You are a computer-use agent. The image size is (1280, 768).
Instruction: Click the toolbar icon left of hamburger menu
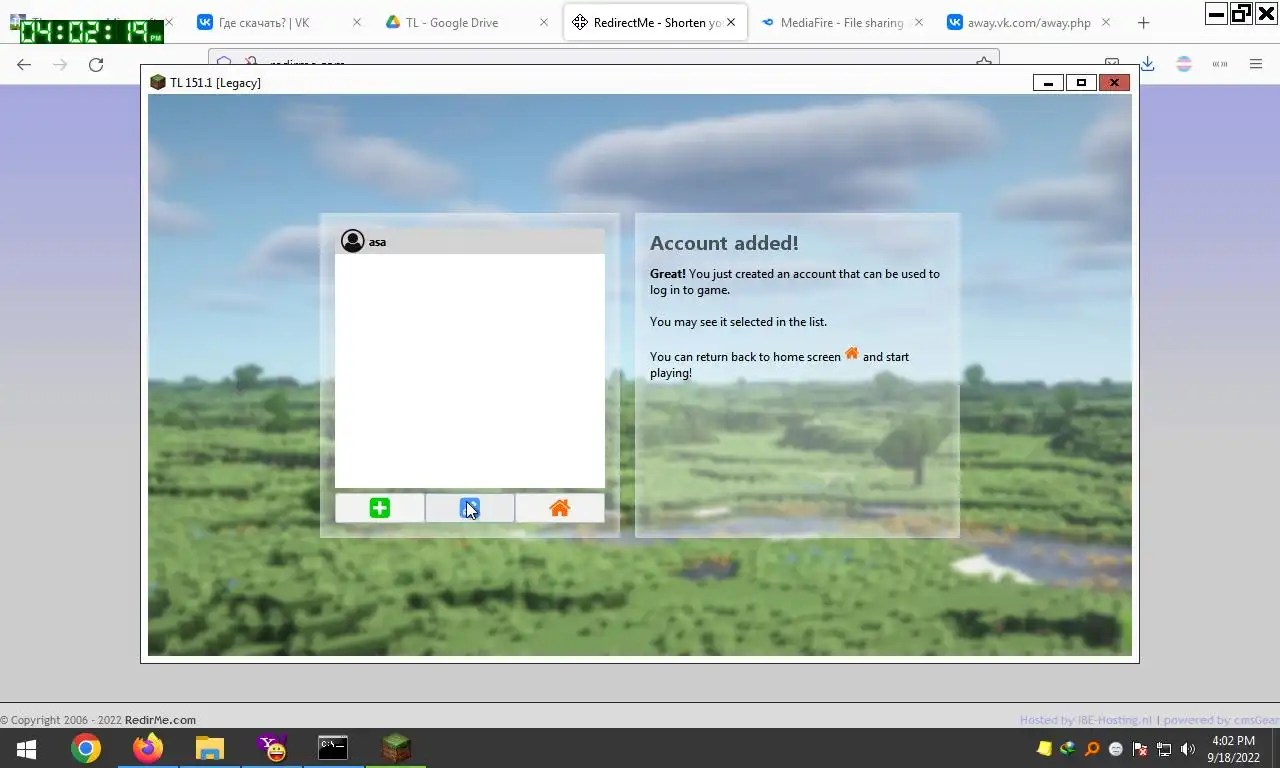pos(1220,64)
